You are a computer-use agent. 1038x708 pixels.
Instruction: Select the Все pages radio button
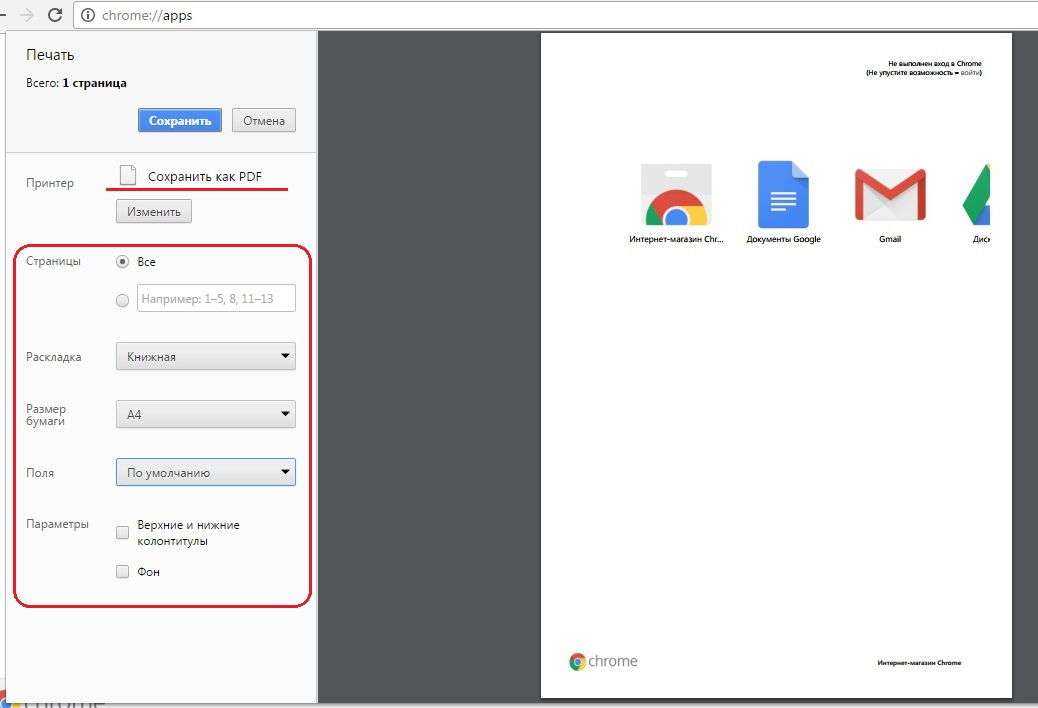122,261
